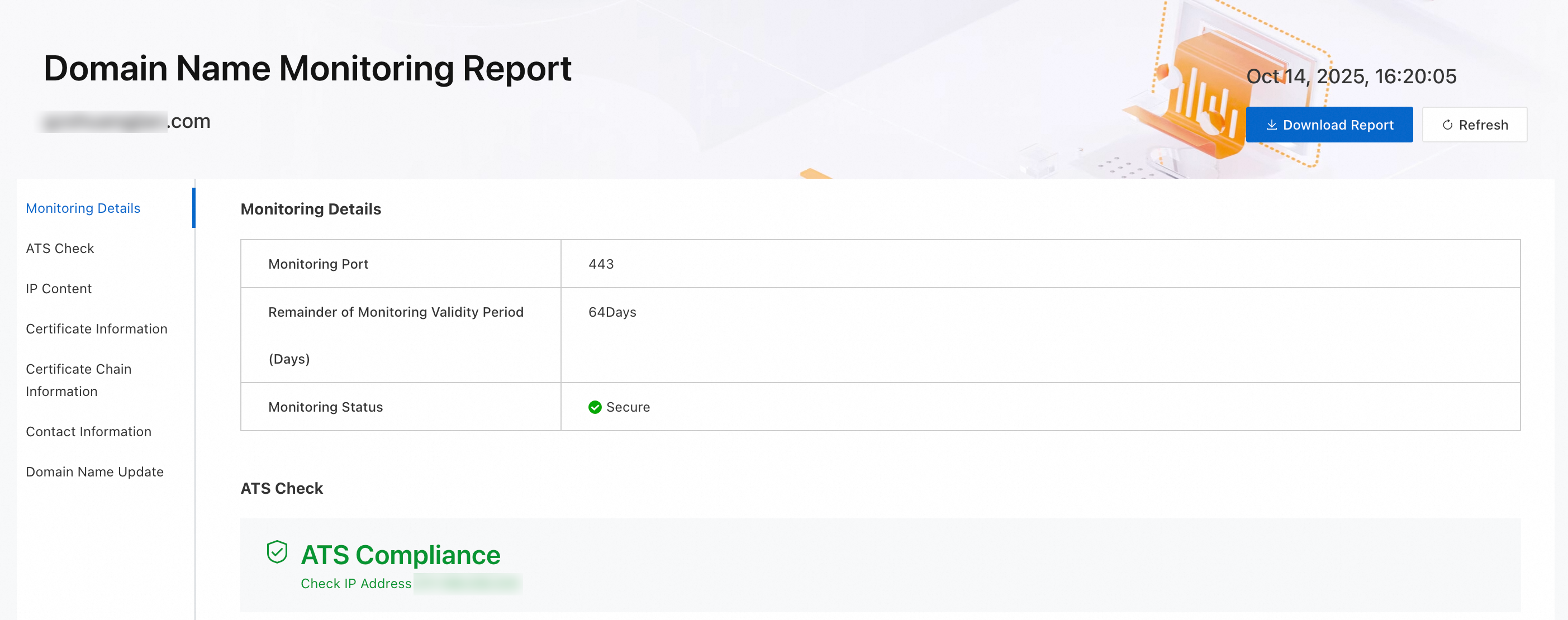Select Domain Name Update item

pos(94,471)
